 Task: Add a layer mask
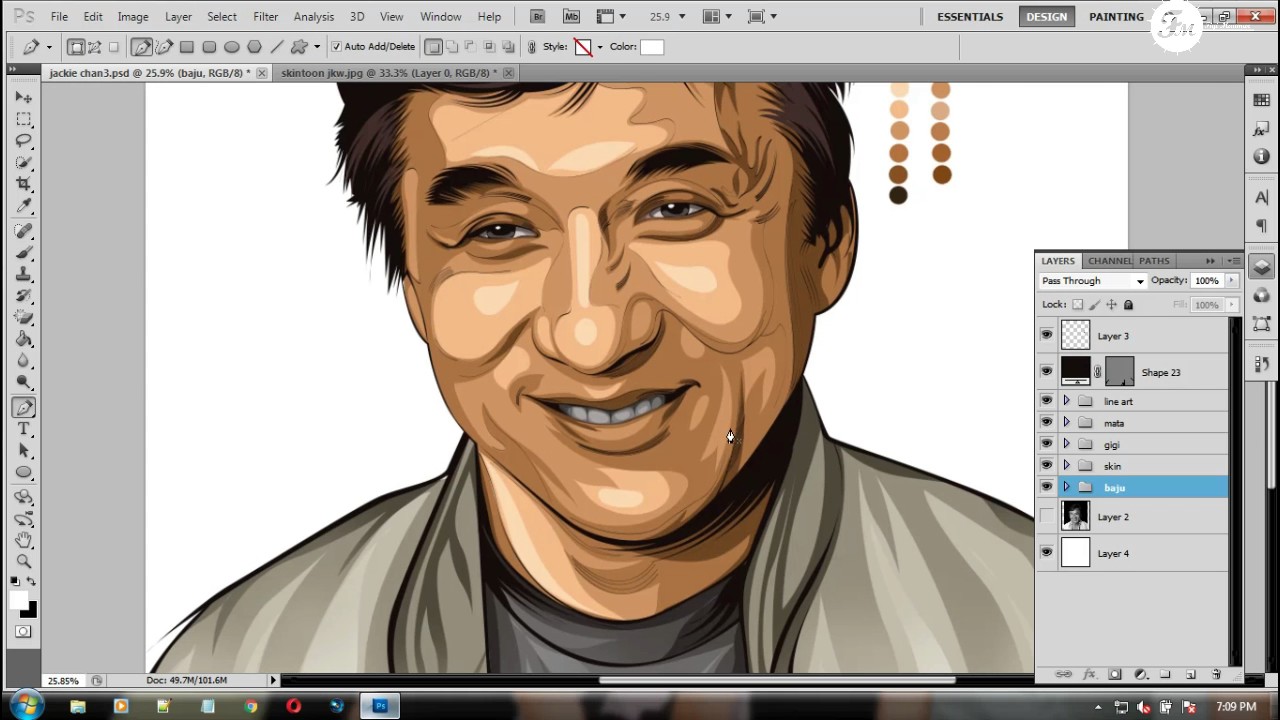click(x=1115, y=675)
